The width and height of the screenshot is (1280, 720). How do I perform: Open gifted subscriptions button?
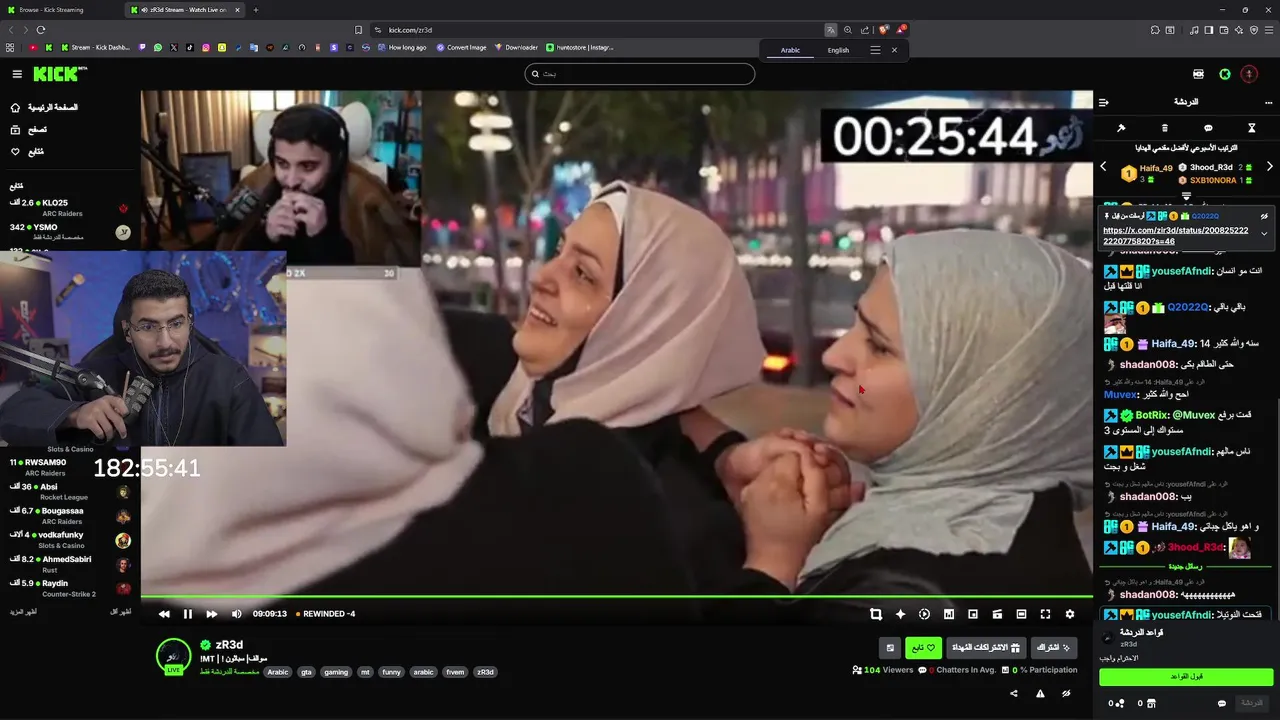(986, 648)
